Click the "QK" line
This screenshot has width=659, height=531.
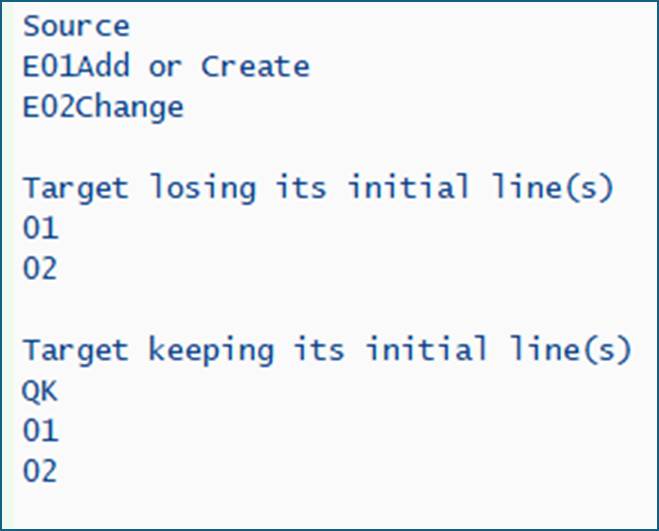pyautogui.click(x=40, y=391)
